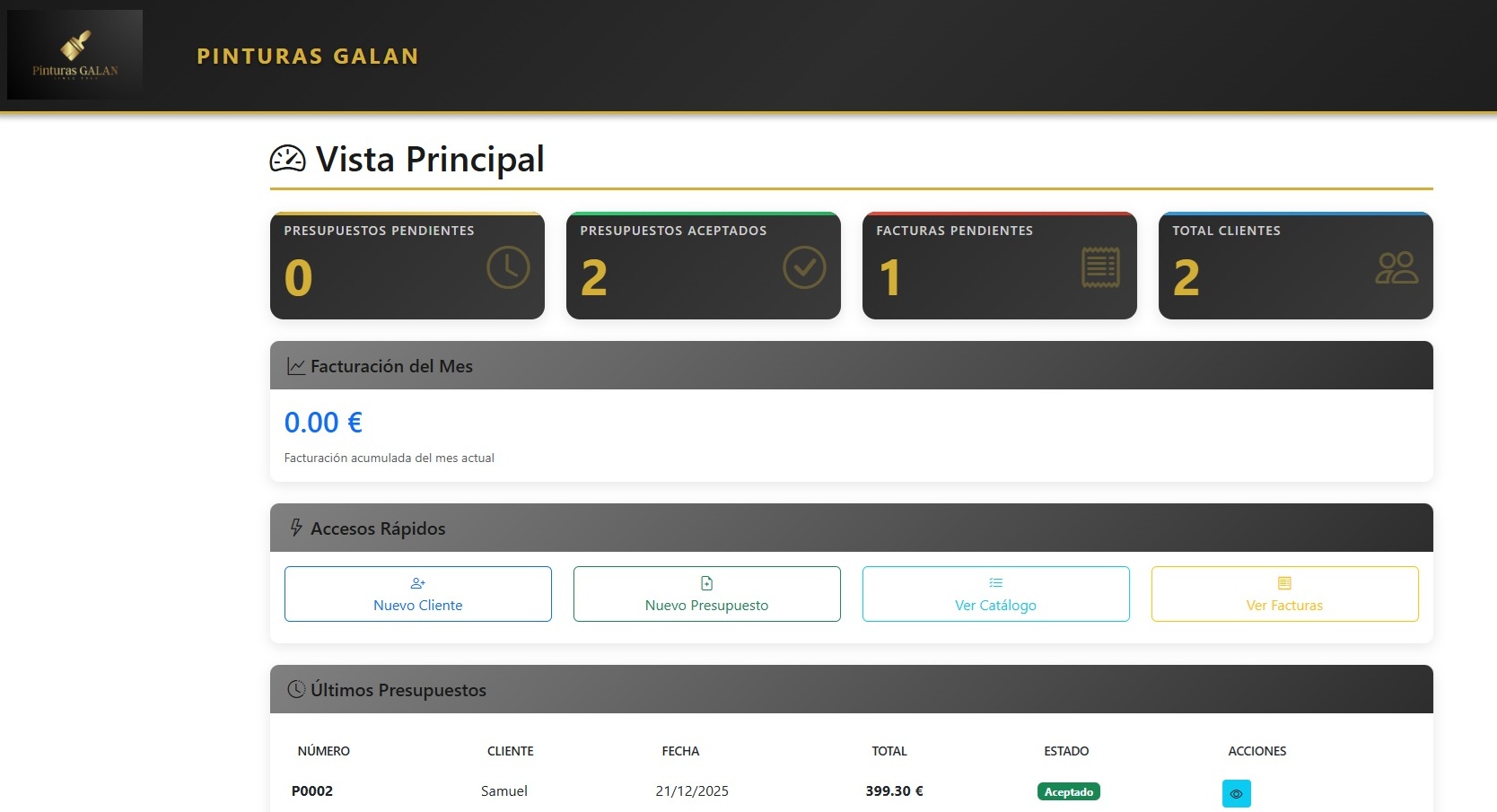The width and height of the screenshot is (1497, 812).
Task: Click the checkmark icon in Presupuestos Aceptados card
Action: coord(804,267)
